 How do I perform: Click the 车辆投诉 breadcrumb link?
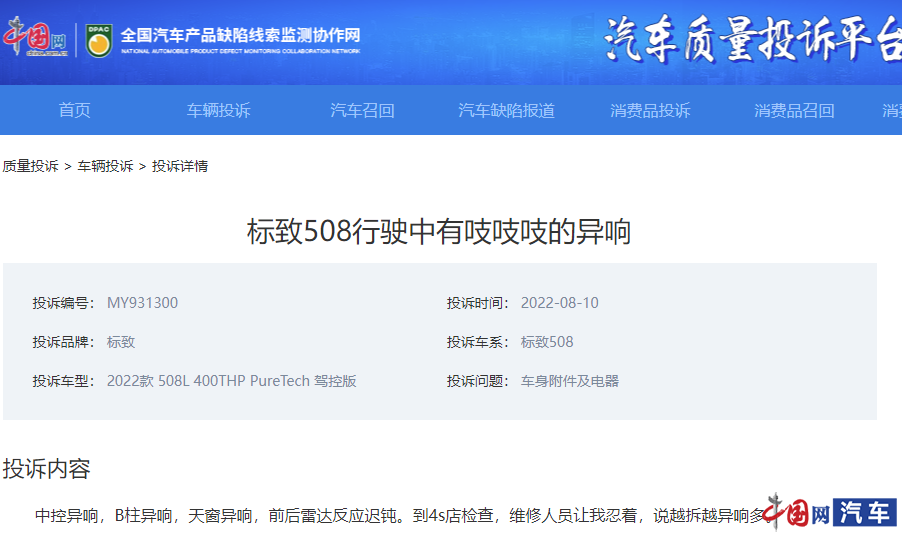click(x=105, y=166)
